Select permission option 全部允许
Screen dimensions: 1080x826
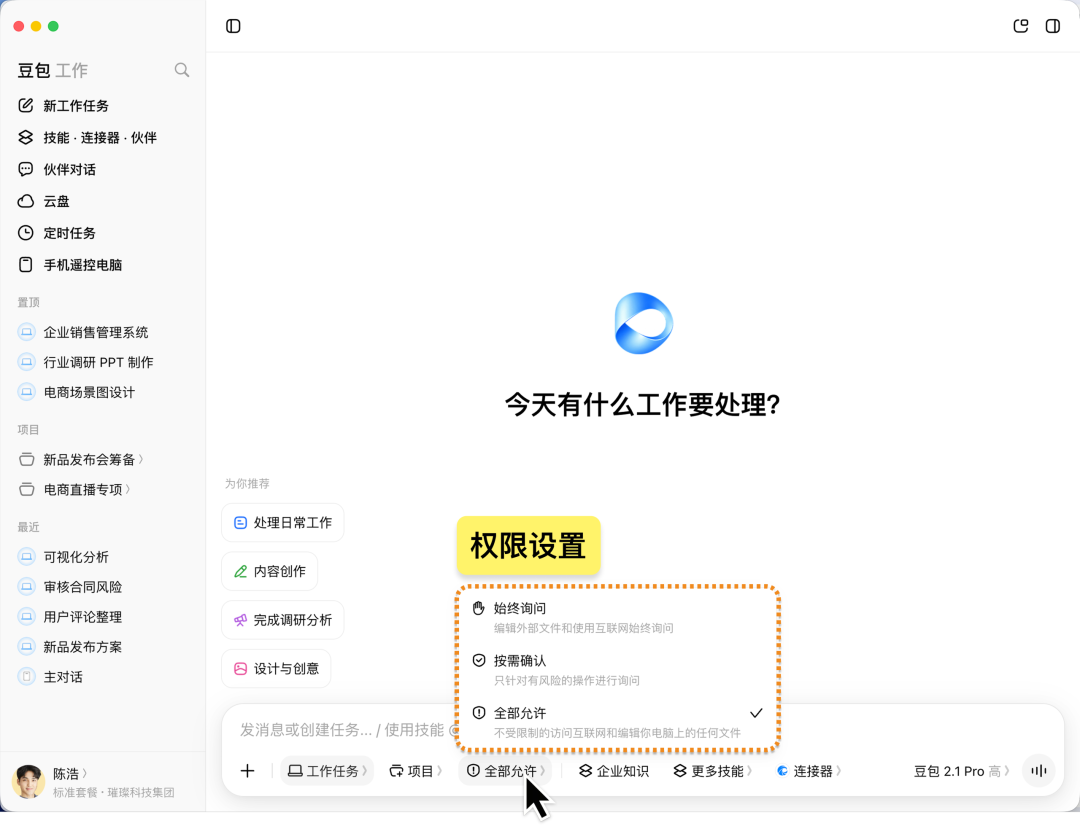pos(617,721)
